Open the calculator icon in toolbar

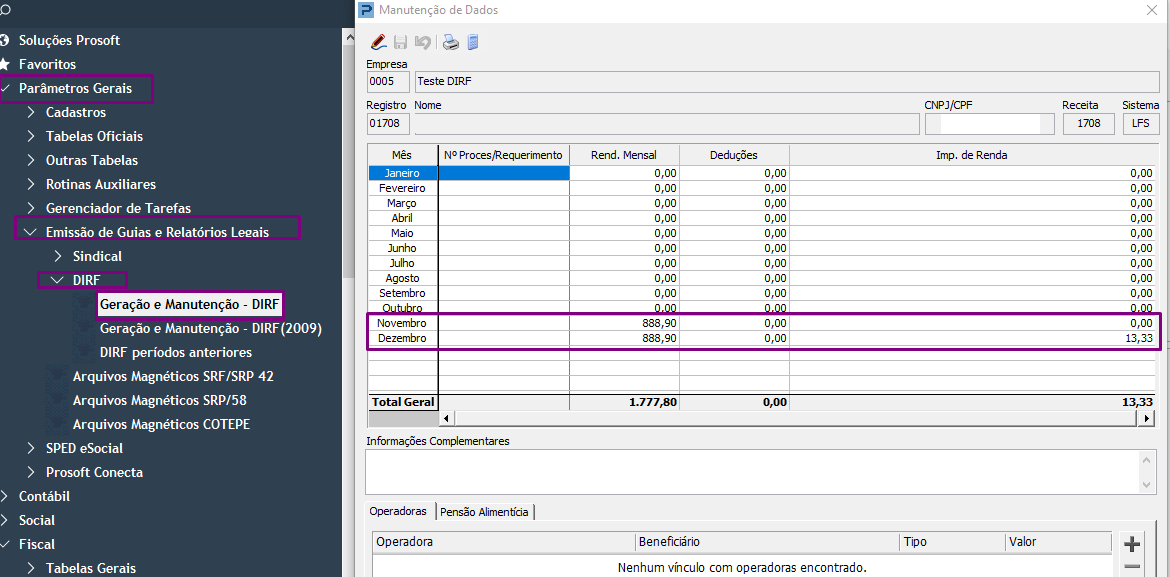(472, 42)
